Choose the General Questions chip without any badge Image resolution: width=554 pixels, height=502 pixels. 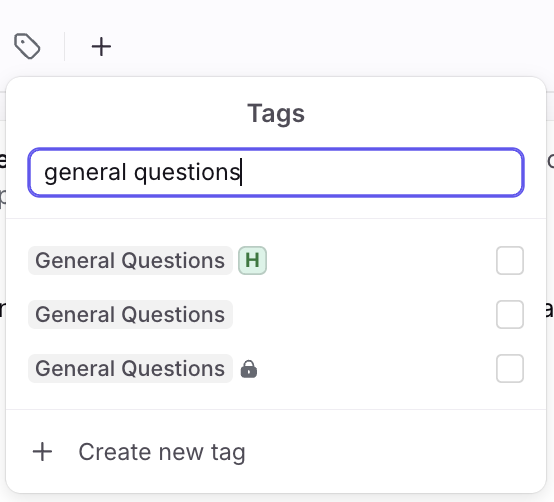pos(130,314)
